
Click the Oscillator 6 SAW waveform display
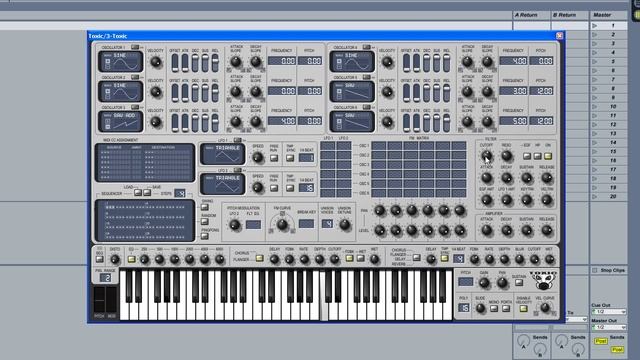pyautogui.click(x=352, y=121)
